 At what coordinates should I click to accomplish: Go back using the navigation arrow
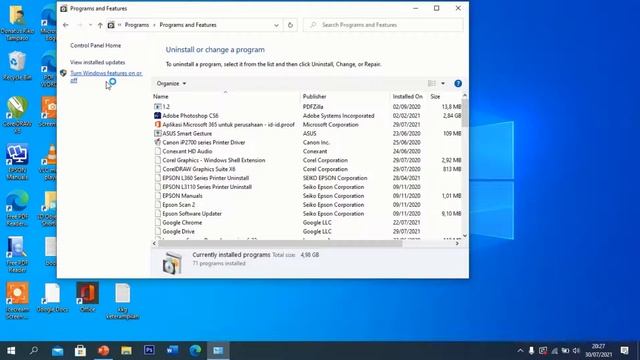[x=66, y=25]
